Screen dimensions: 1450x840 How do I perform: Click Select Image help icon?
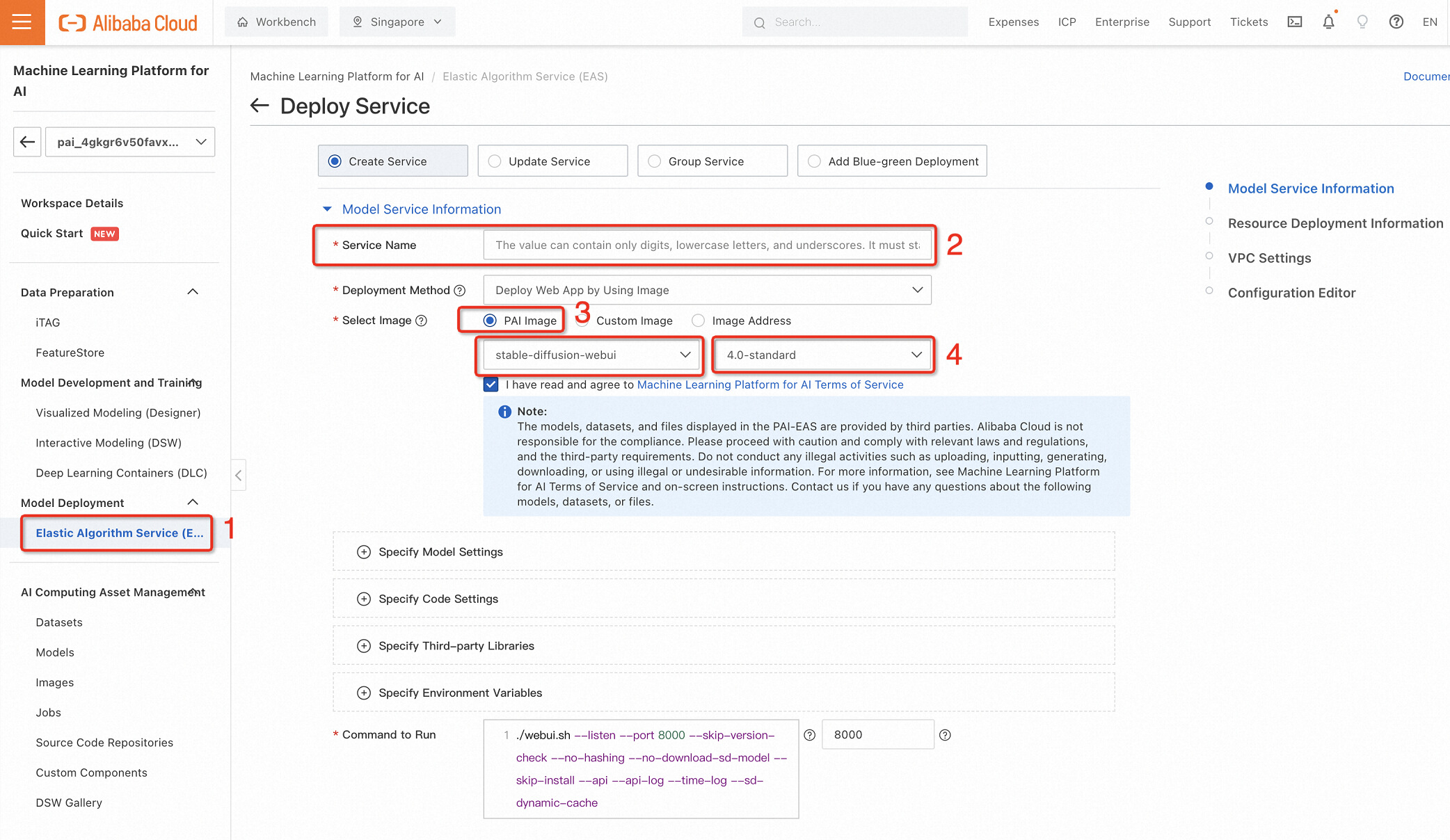pos(421,321)
